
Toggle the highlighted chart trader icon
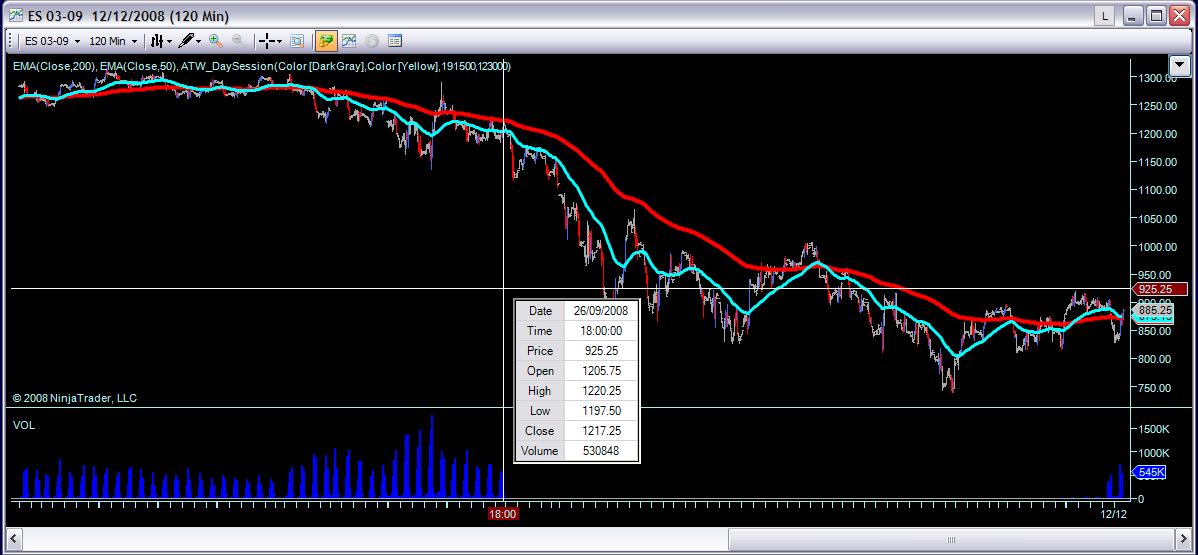pos(326,41)
